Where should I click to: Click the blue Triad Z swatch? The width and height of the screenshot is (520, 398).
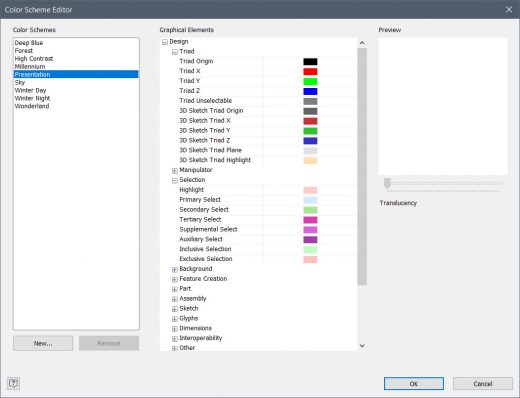click(x=310, y=91)
